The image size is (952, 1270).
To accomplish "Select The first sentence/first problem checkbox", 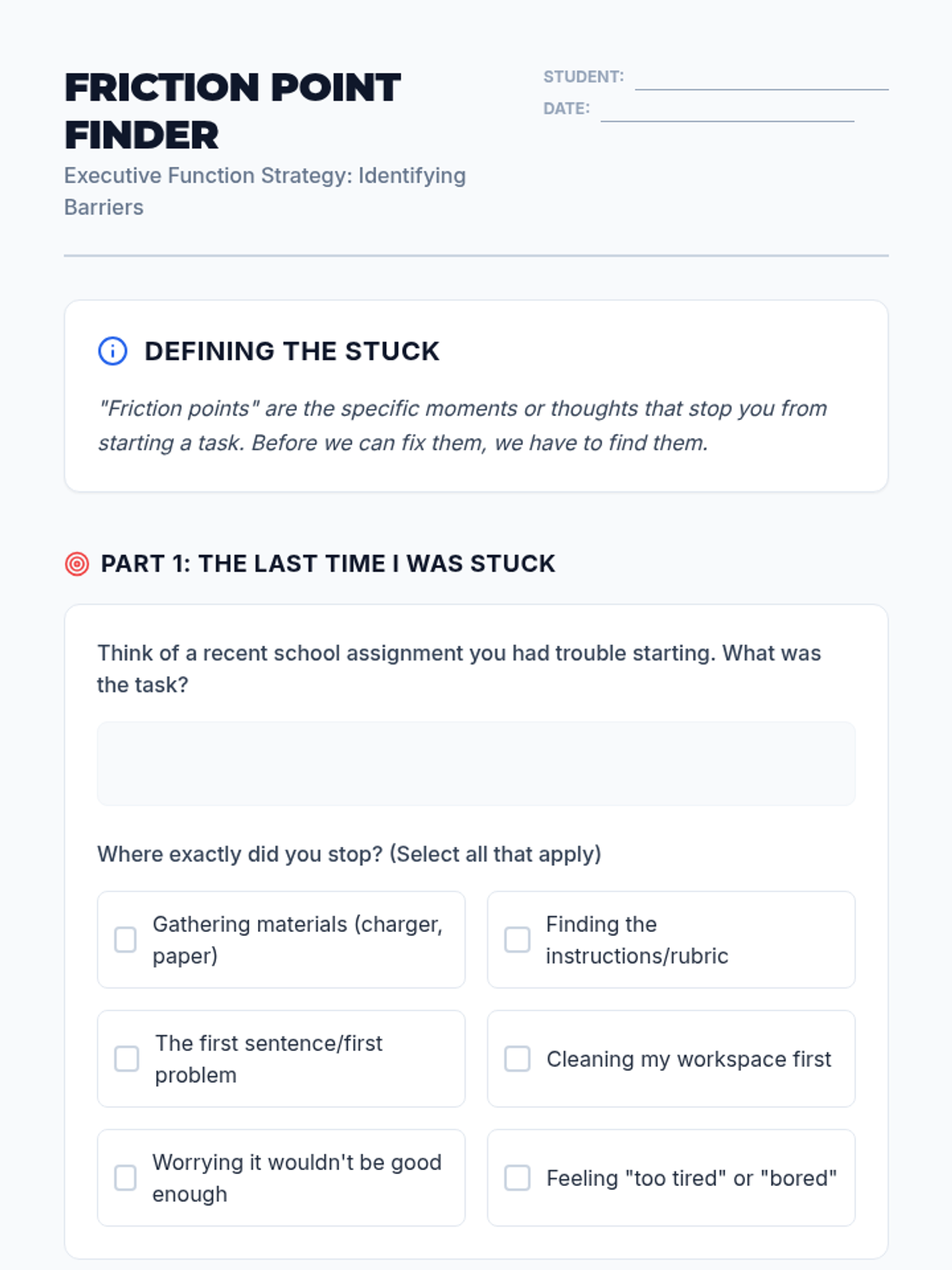I will (126, 1059).
